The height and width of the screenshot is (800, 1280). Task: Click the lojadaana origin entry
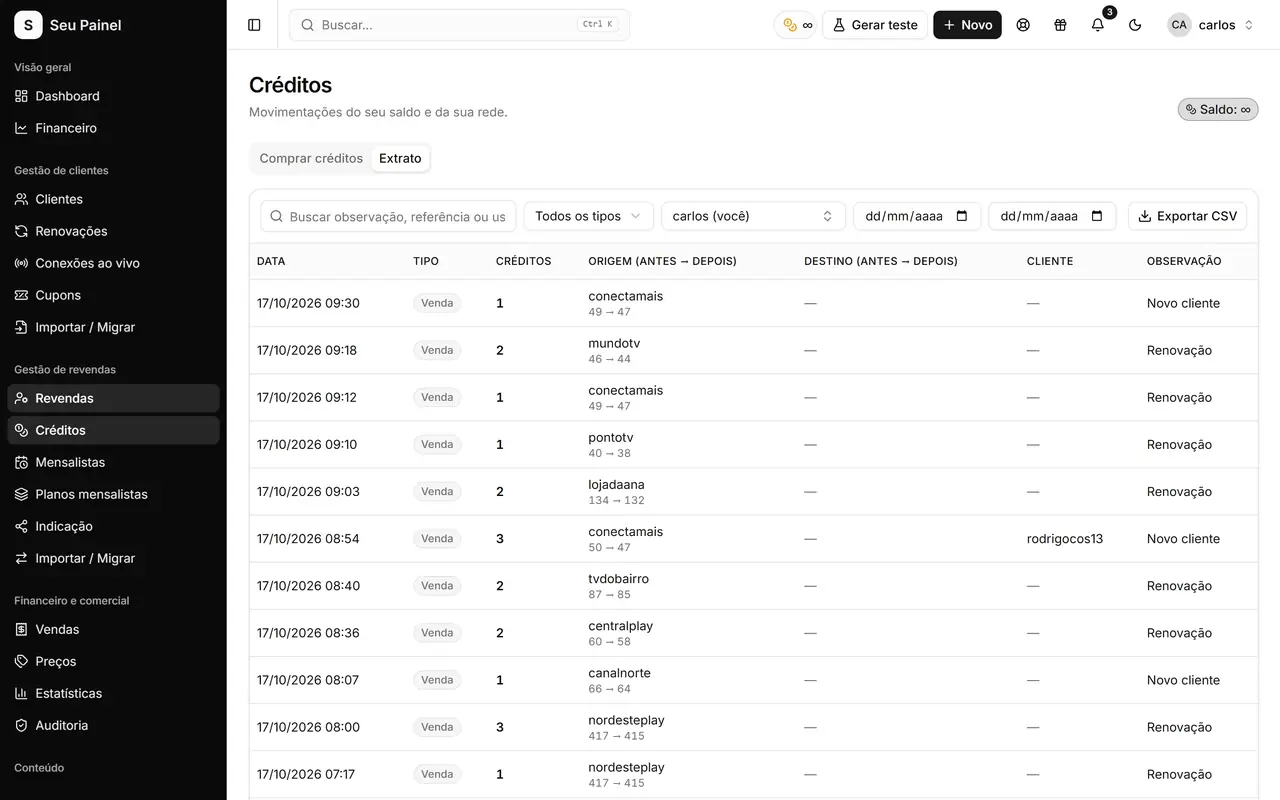pos(616,485)
